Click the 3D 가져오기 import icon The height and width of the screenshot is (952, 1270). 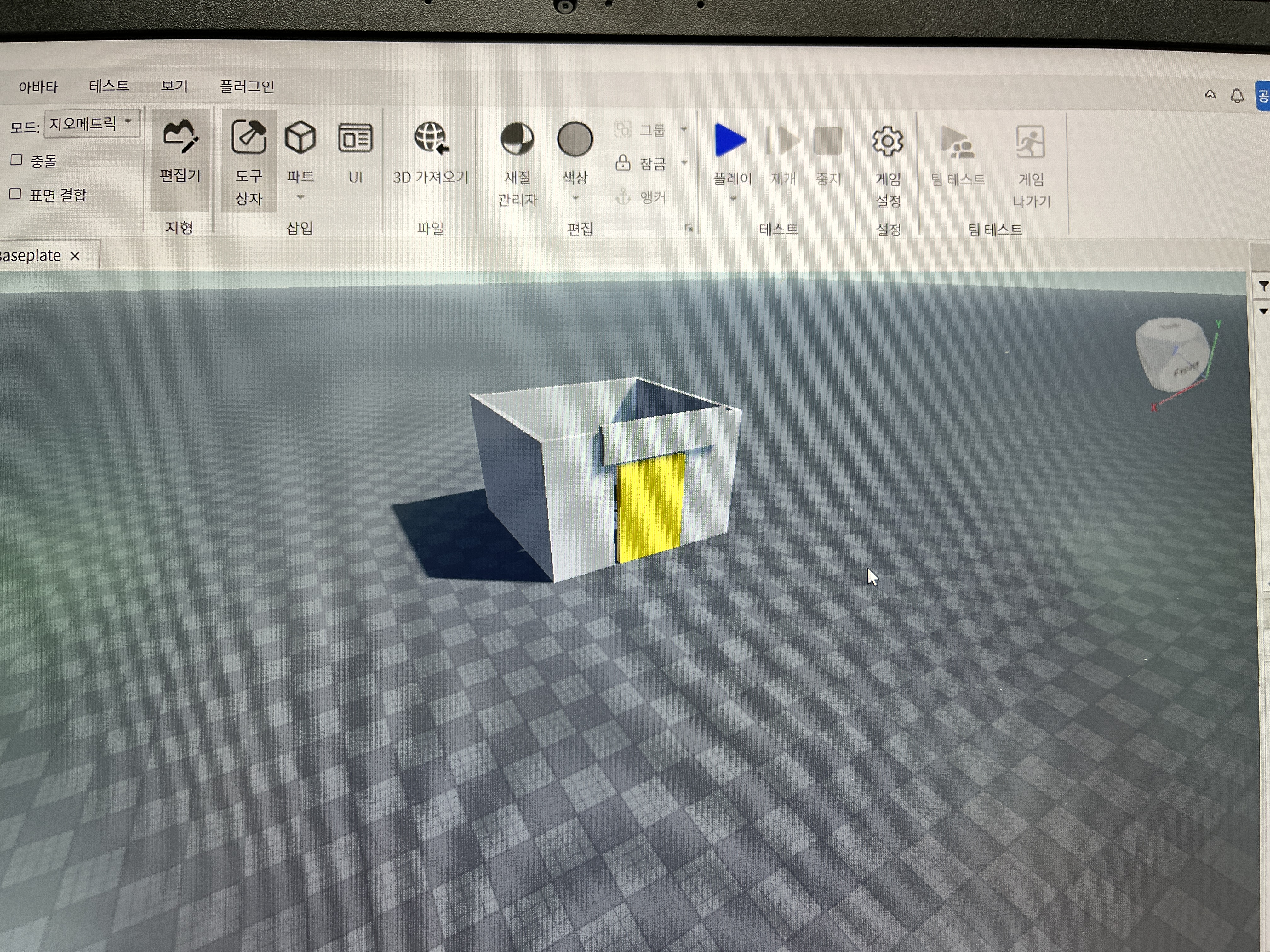(x=431, y=138)
